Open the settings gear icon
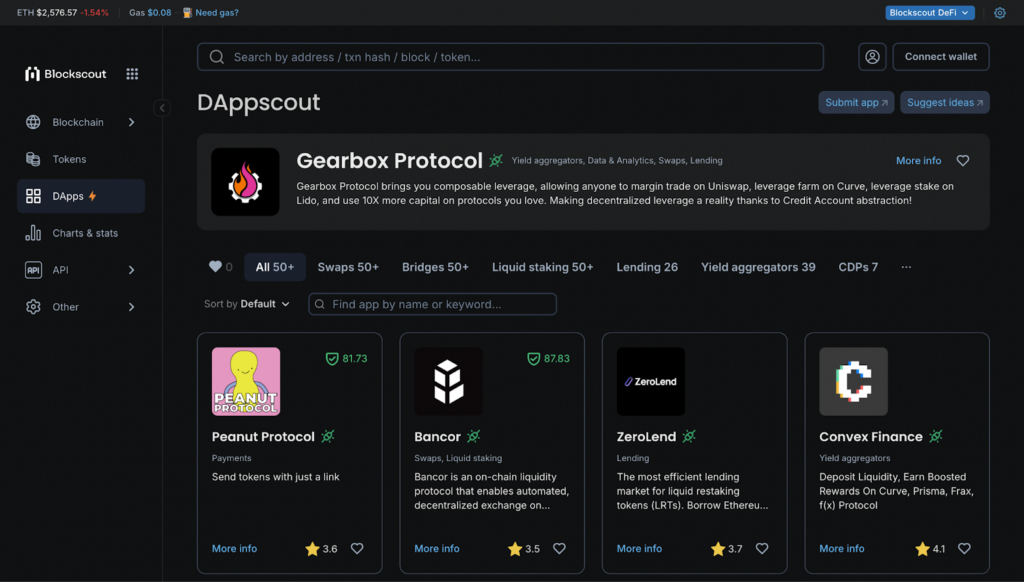 tap(1000, 13)
